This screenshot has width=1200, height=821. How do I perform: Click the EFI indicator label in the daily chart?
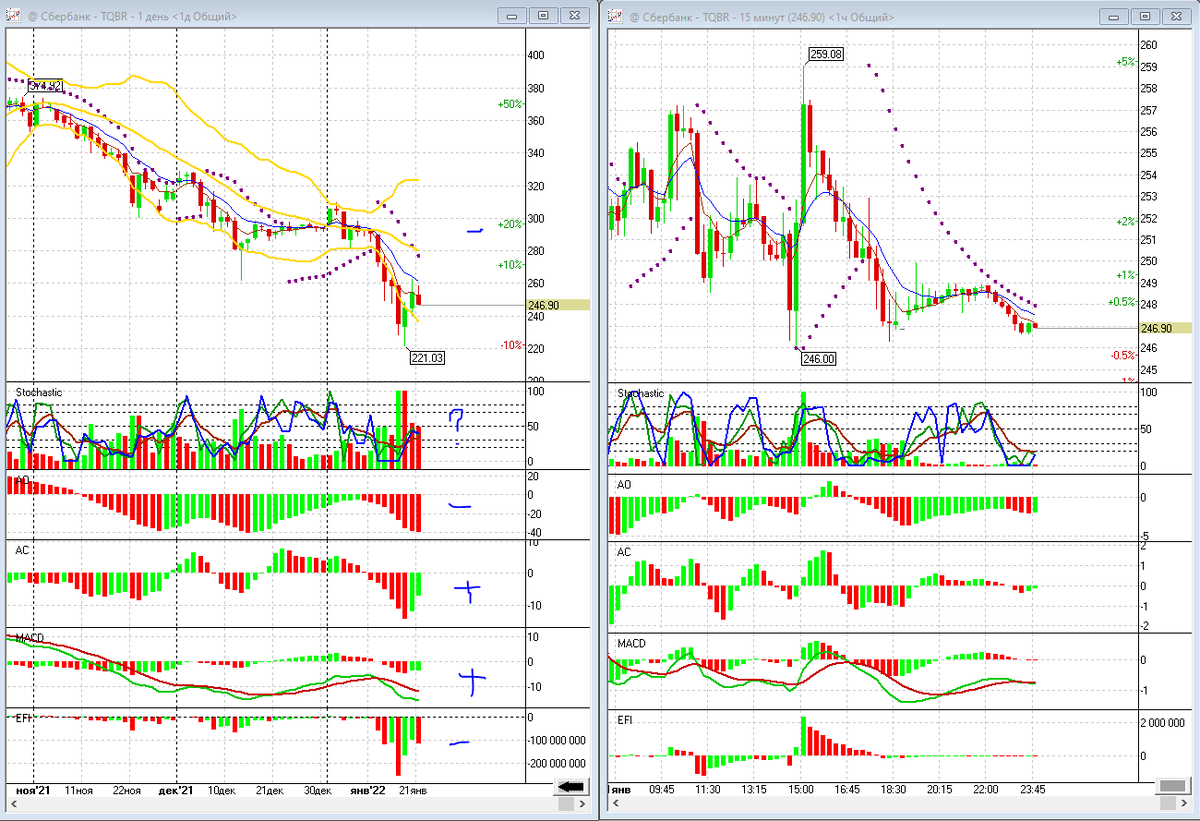tap(22, 717)
